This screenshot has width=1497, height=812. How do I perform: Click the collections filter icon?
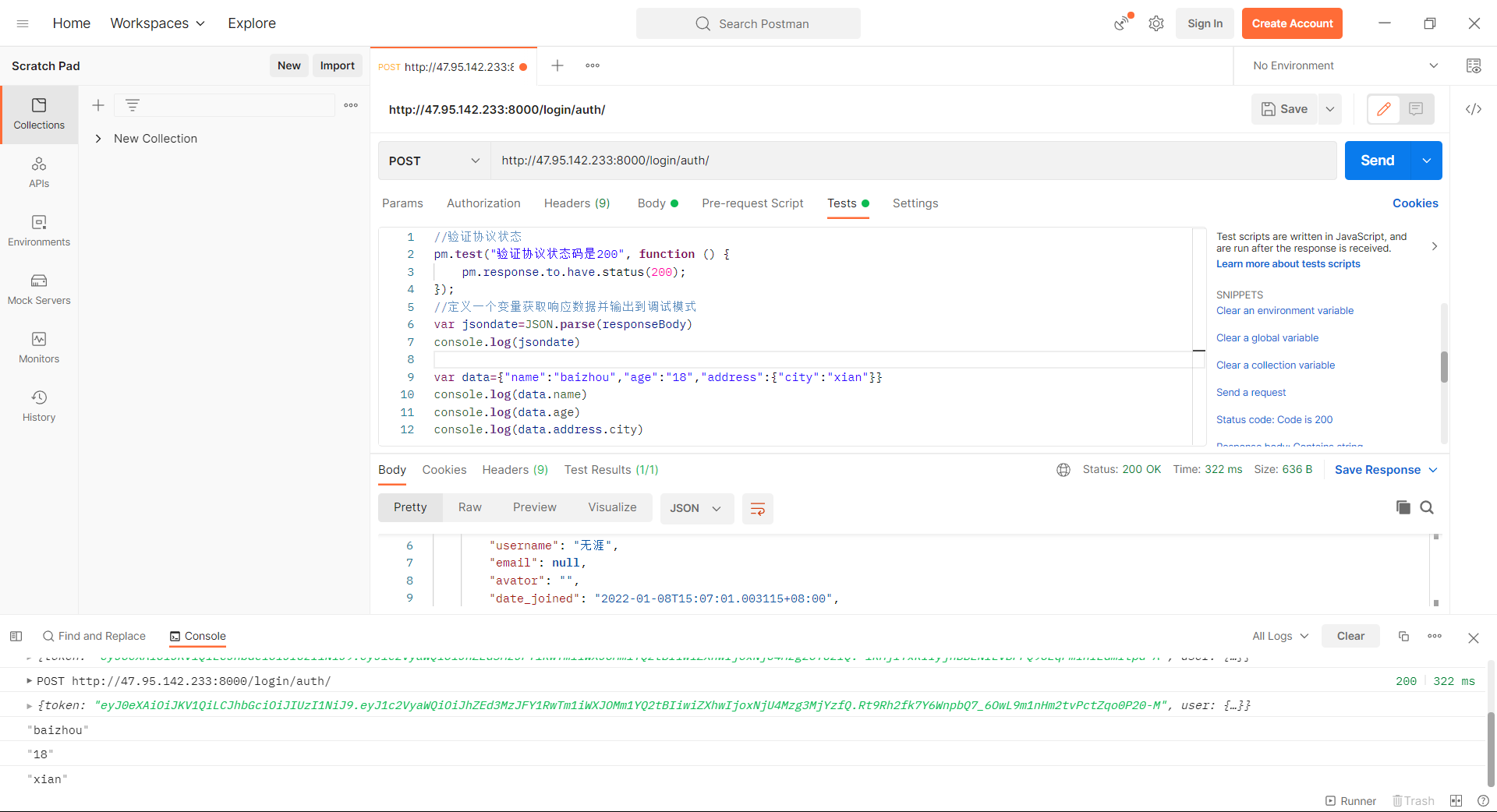click(x=133, y=105)
